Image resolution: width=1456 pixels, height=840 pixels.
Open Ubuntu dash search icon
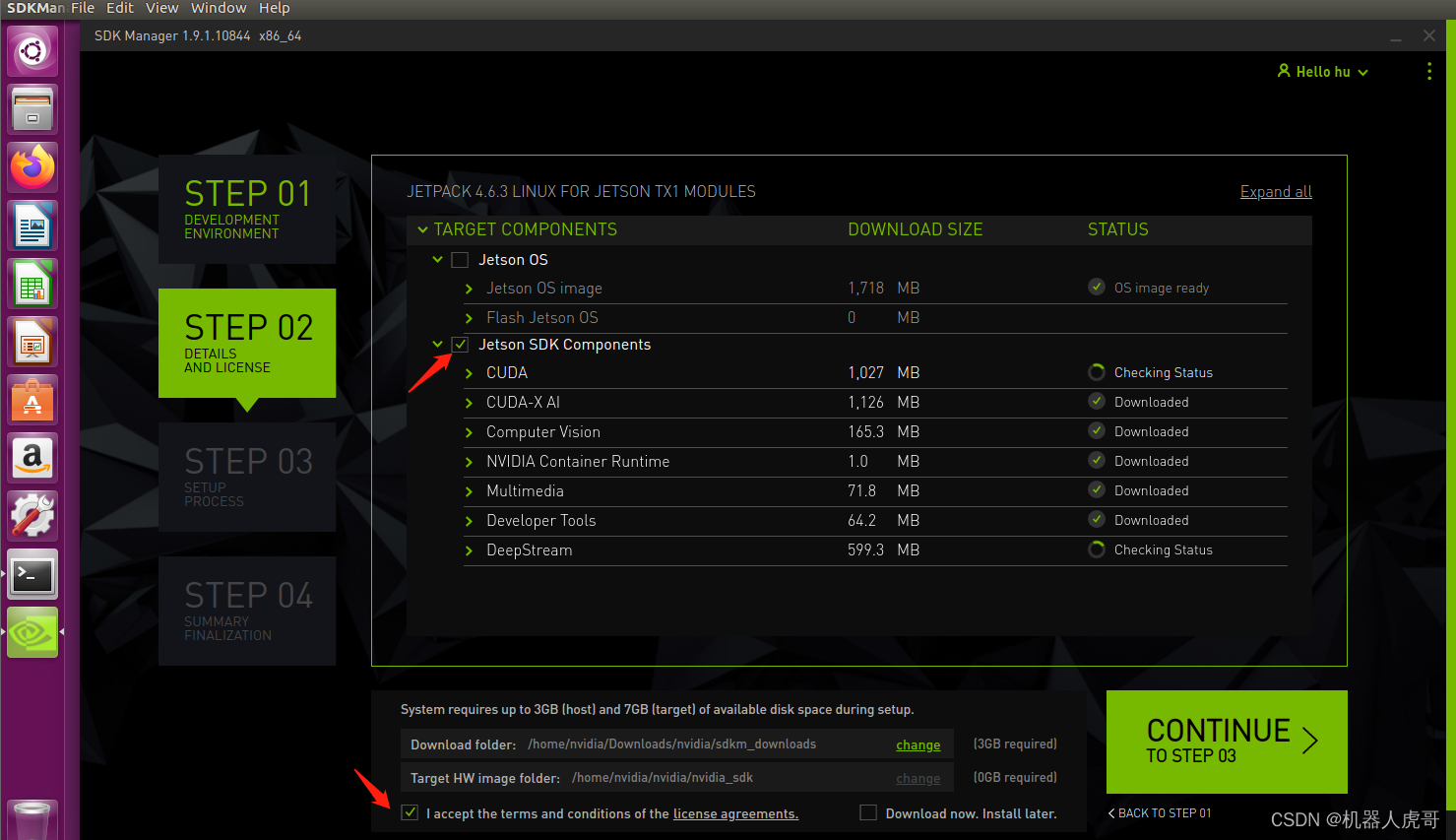tap(32, 51)
